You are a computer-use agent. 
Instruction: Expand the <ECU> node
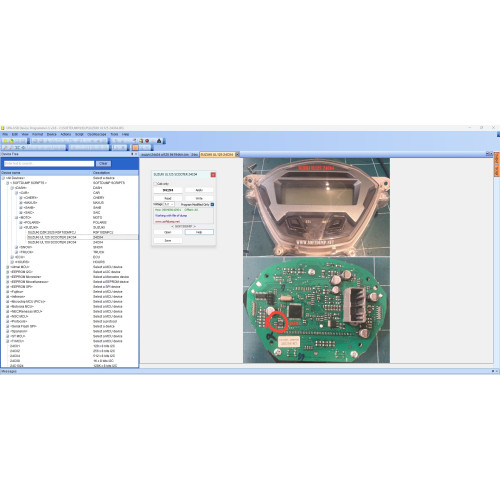12,257
